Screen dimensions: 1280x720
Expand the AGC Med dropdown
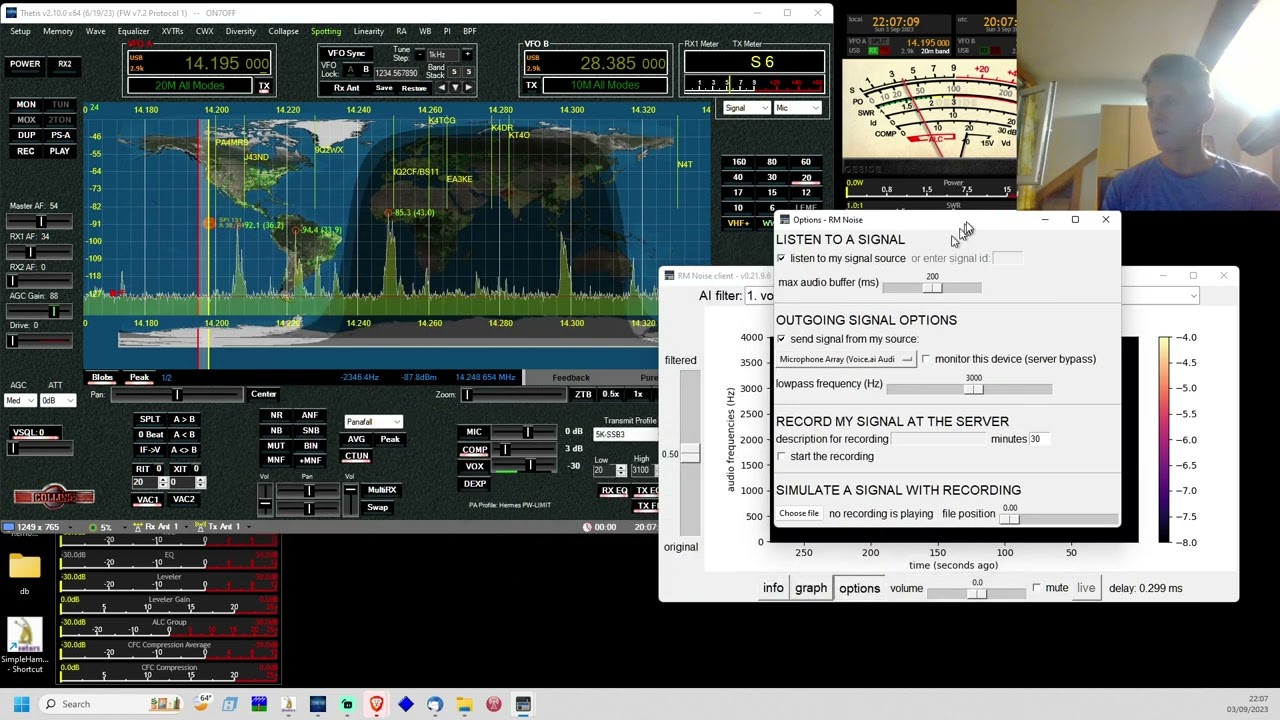click(x=20, y=400)
